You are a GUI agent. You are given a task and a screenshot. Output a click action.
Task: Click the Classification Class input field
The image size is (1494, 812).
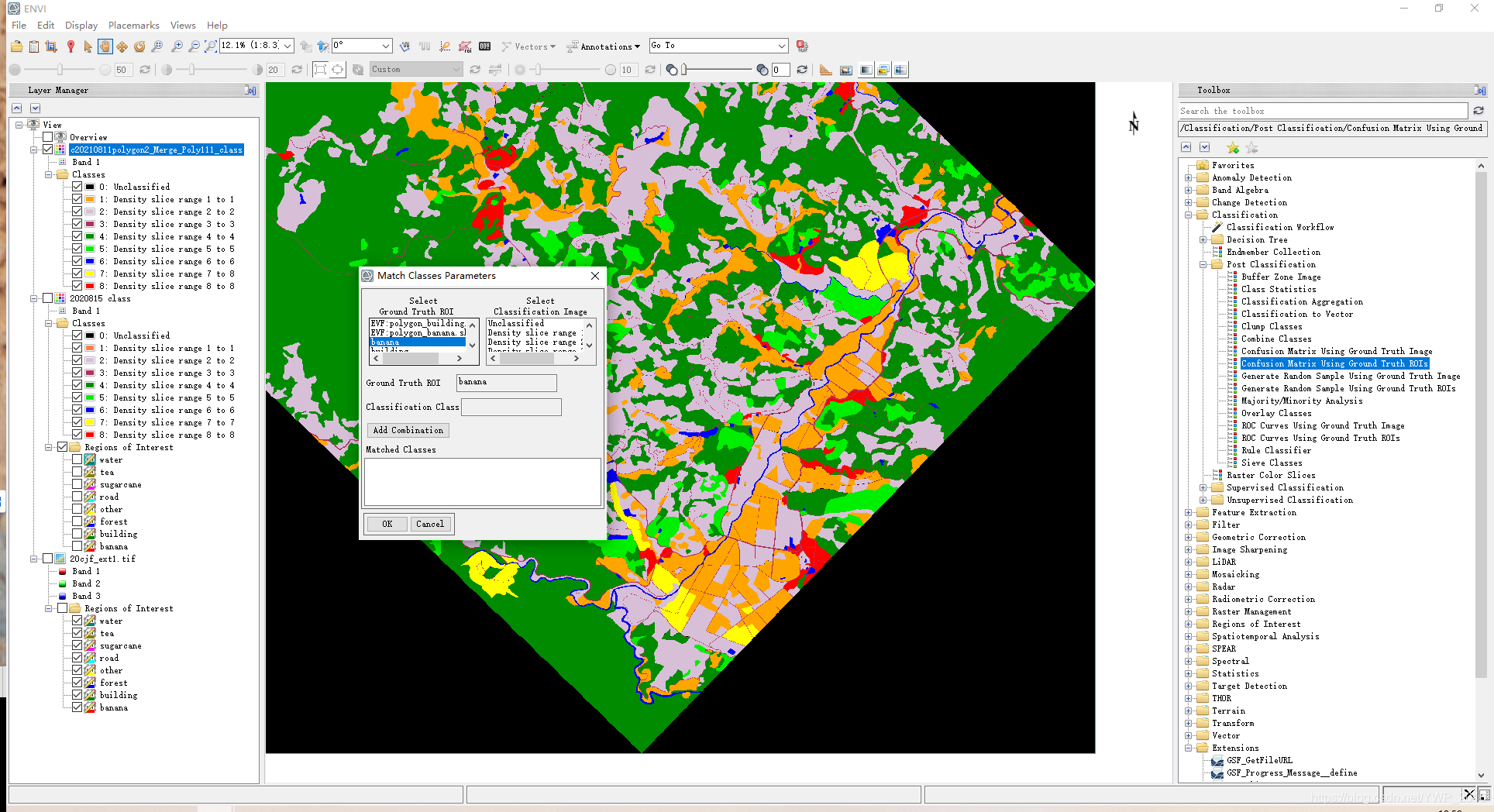click(511, 407)
